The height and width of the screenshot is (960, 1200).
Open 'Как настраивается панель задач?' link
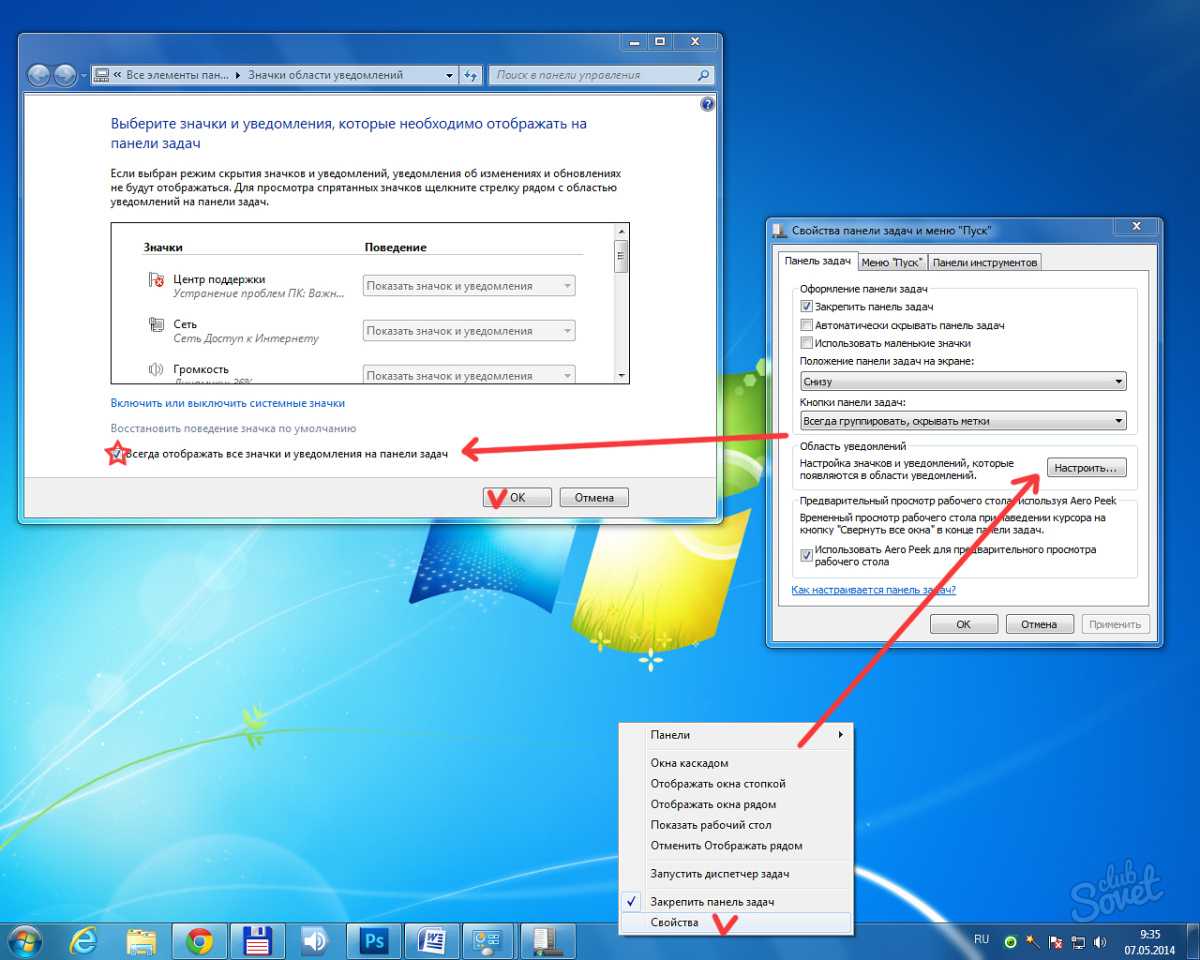874,590
